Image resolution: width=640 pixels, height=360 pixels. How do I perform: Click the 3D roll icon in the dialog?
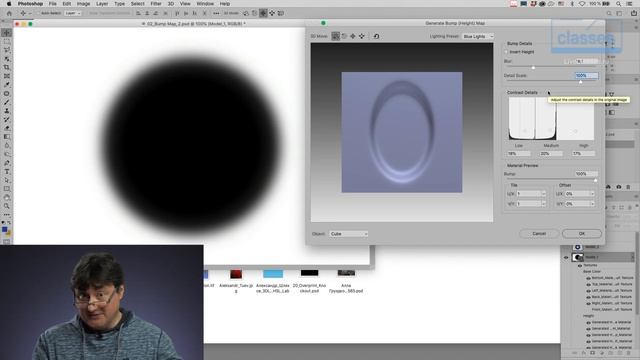344,36
